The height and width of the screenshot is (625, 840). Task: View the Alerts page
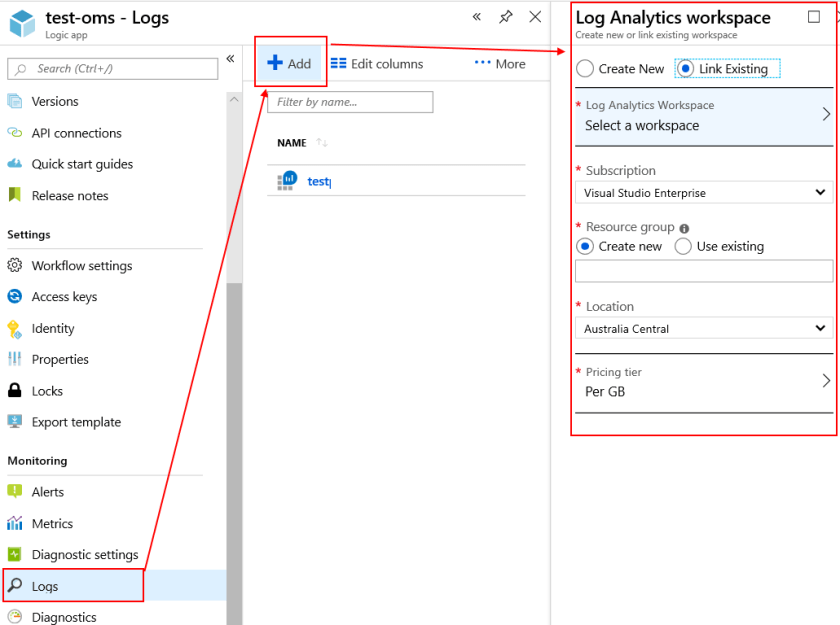coord(47,491)
